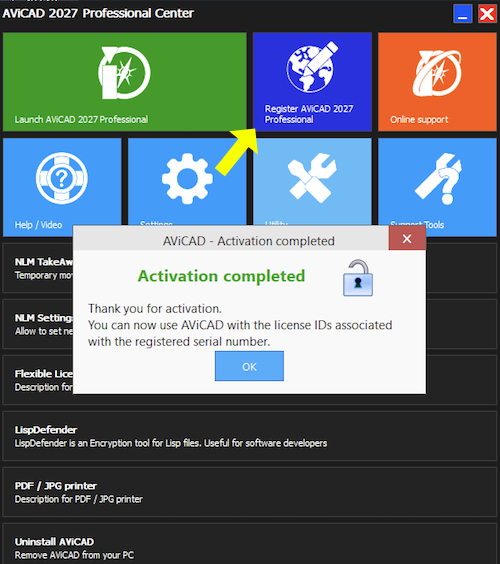Open Register AViCAD 2027 Professional tile

[312, 82]
